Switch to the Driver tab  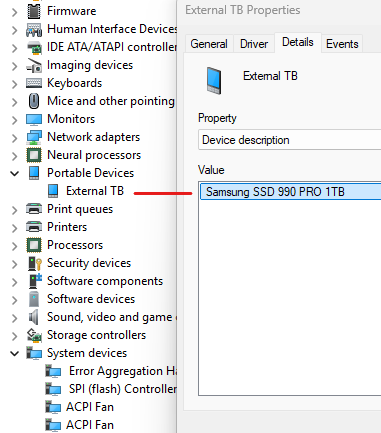[254, 44]
